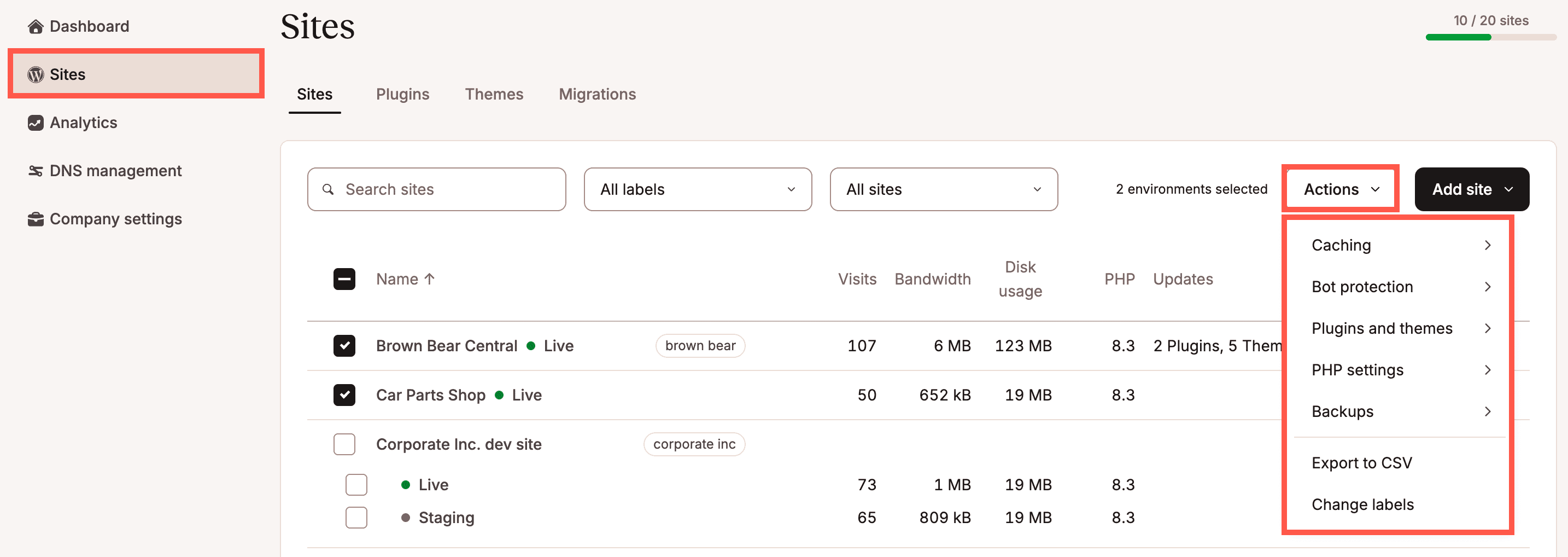Expand the Add site dropdown
Viewport: 1568px width, 557px height.
(1471, 189)
